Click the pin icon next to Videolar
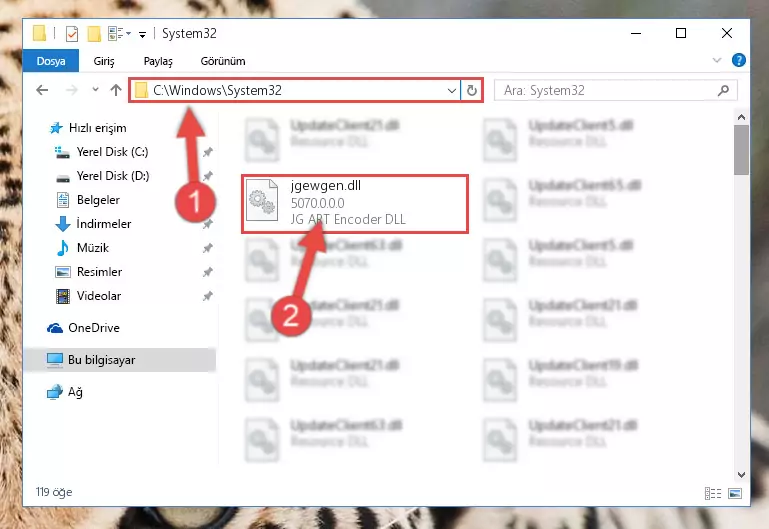 pyautogui.click(x=207, y=296)
